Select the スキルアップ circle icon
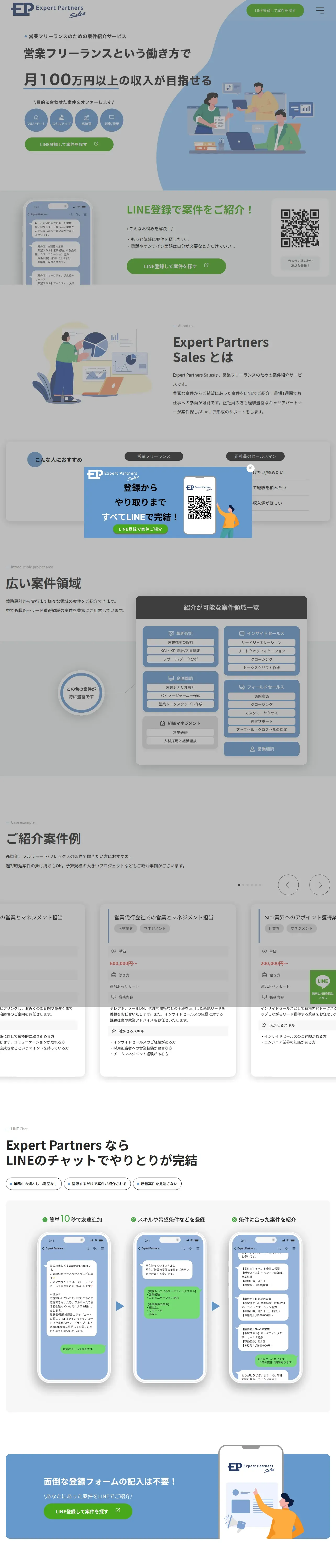 pos(61,120)
